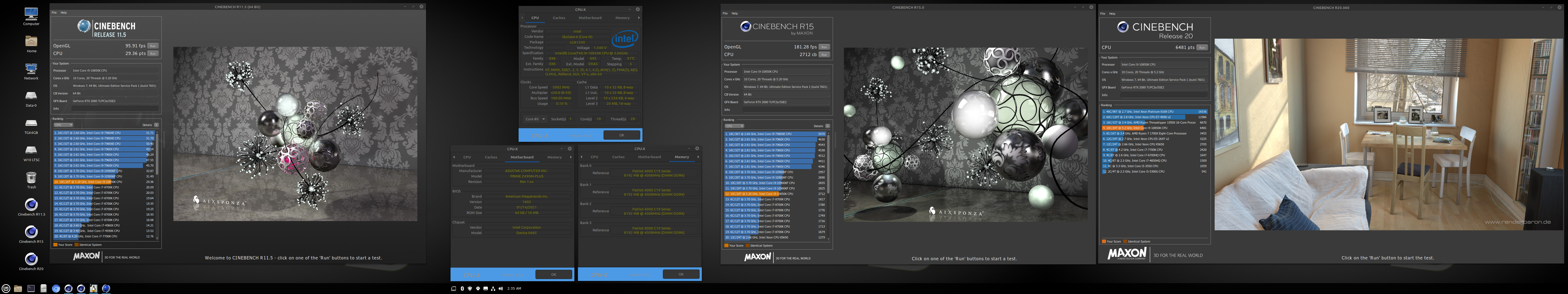Expand Details arrow in Cinebench R15 ranking
1568x294 pixels.
pos(827,126)
